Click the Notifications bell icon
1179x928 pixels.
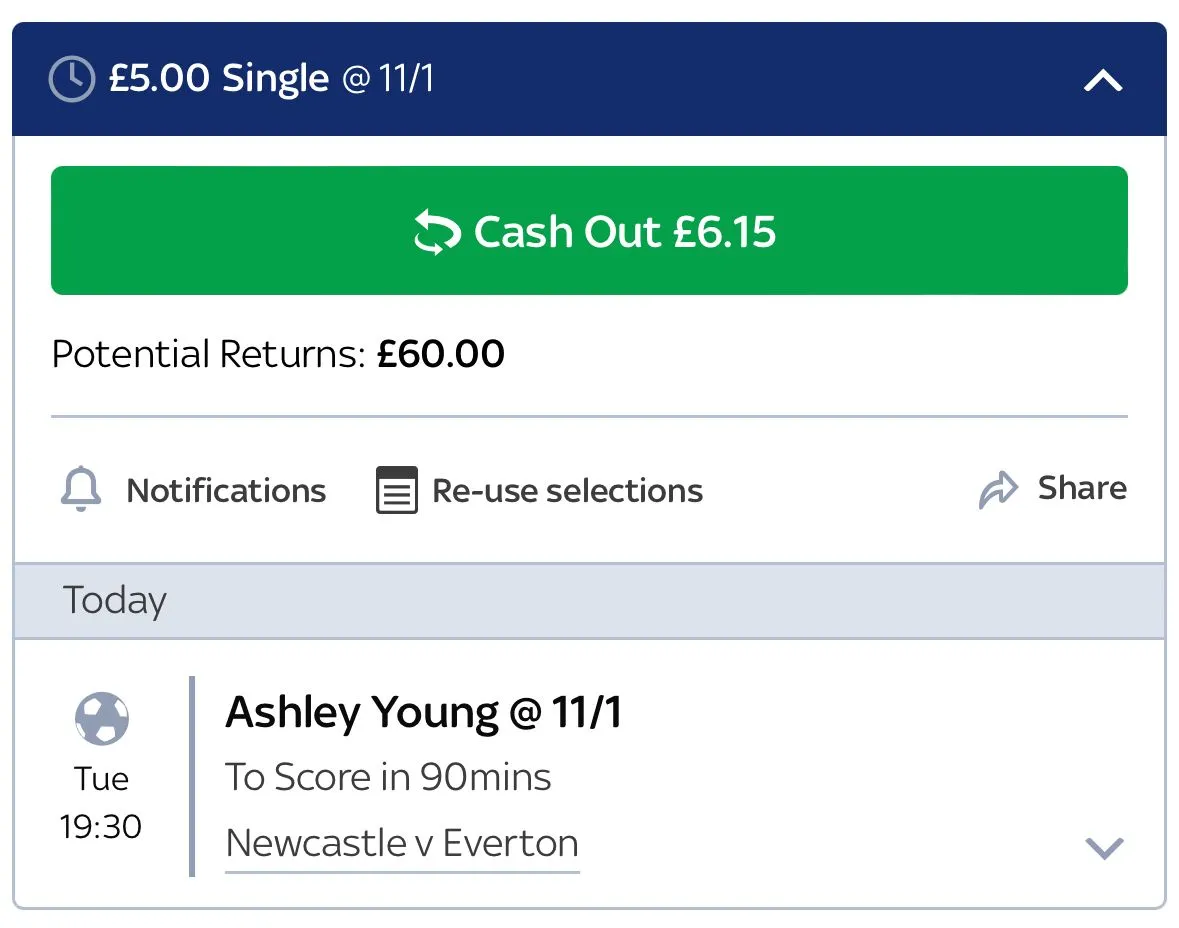(x=81, y=490)
